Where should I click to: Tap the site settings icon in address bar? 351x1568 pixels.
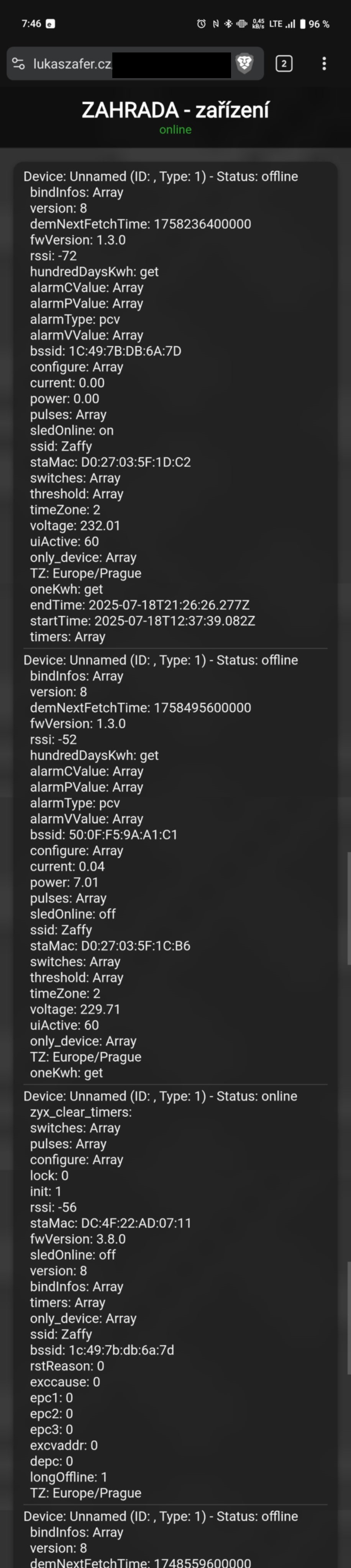pos(19,63)
